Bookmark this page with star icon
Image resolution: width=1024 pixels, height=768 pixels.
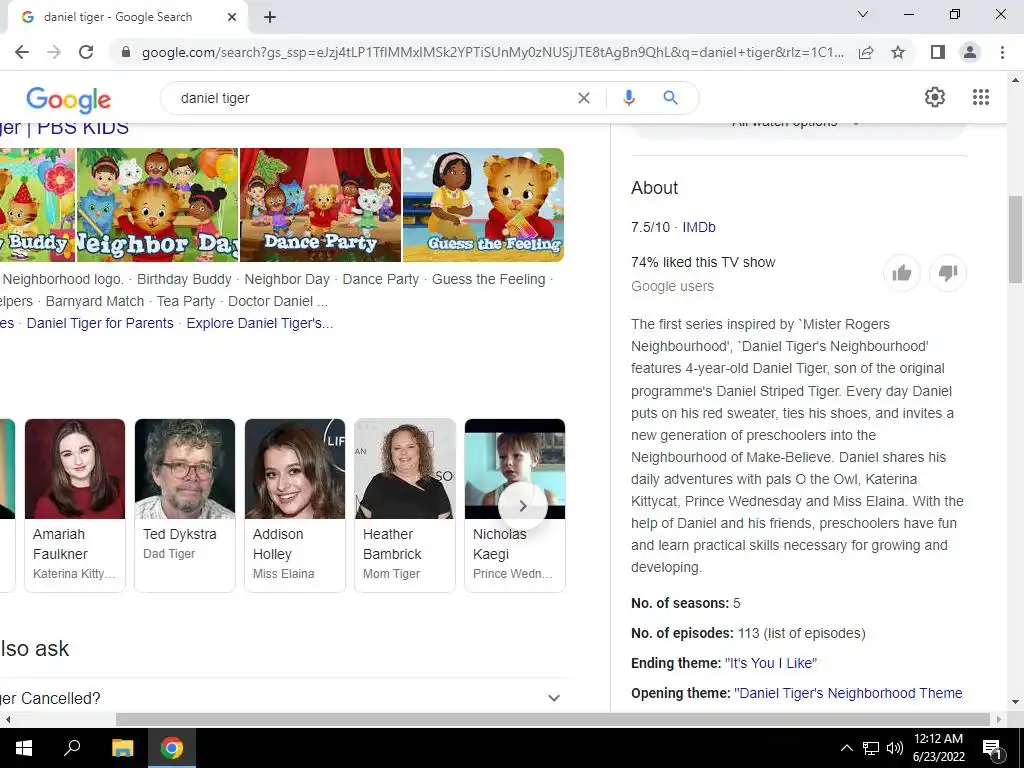coord(898,52)
